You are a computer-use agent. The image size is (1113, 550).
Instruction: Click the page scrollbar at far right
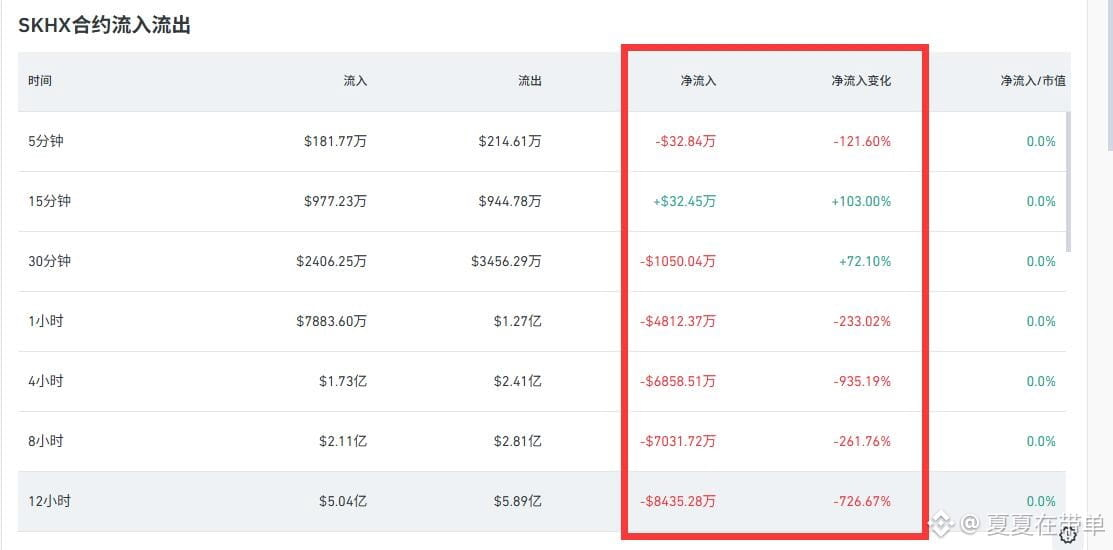1109,75
